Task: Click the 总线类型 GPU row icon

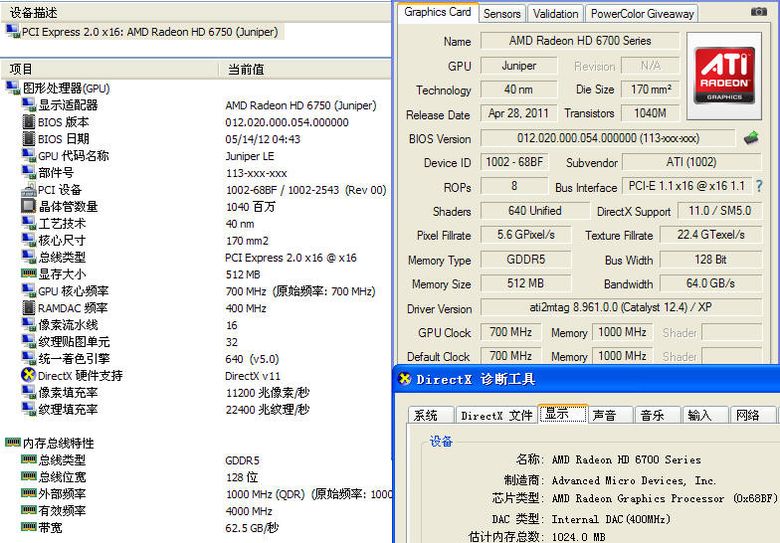Action: click(29, 257)
